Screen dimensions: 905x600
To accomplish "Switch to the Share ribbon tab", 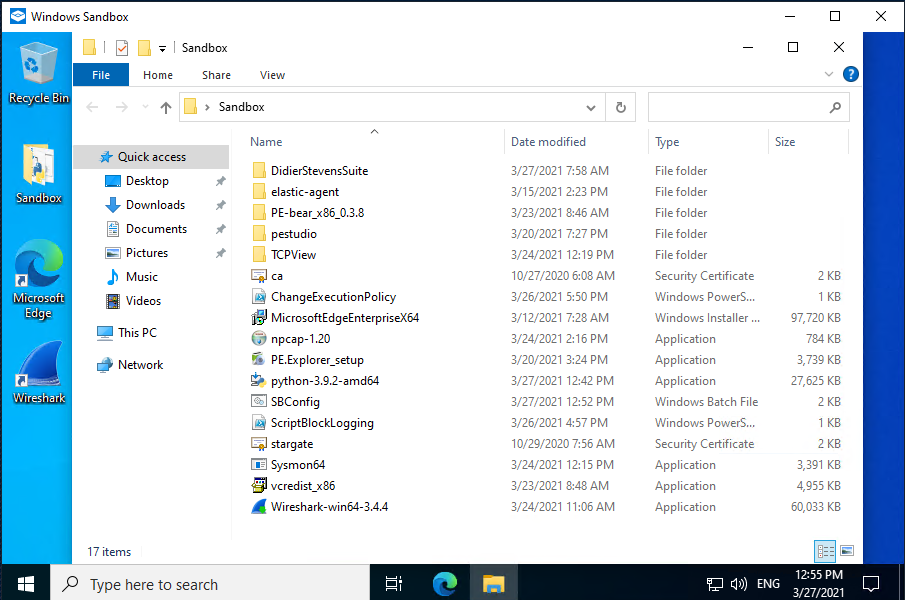I will [216, 75].
